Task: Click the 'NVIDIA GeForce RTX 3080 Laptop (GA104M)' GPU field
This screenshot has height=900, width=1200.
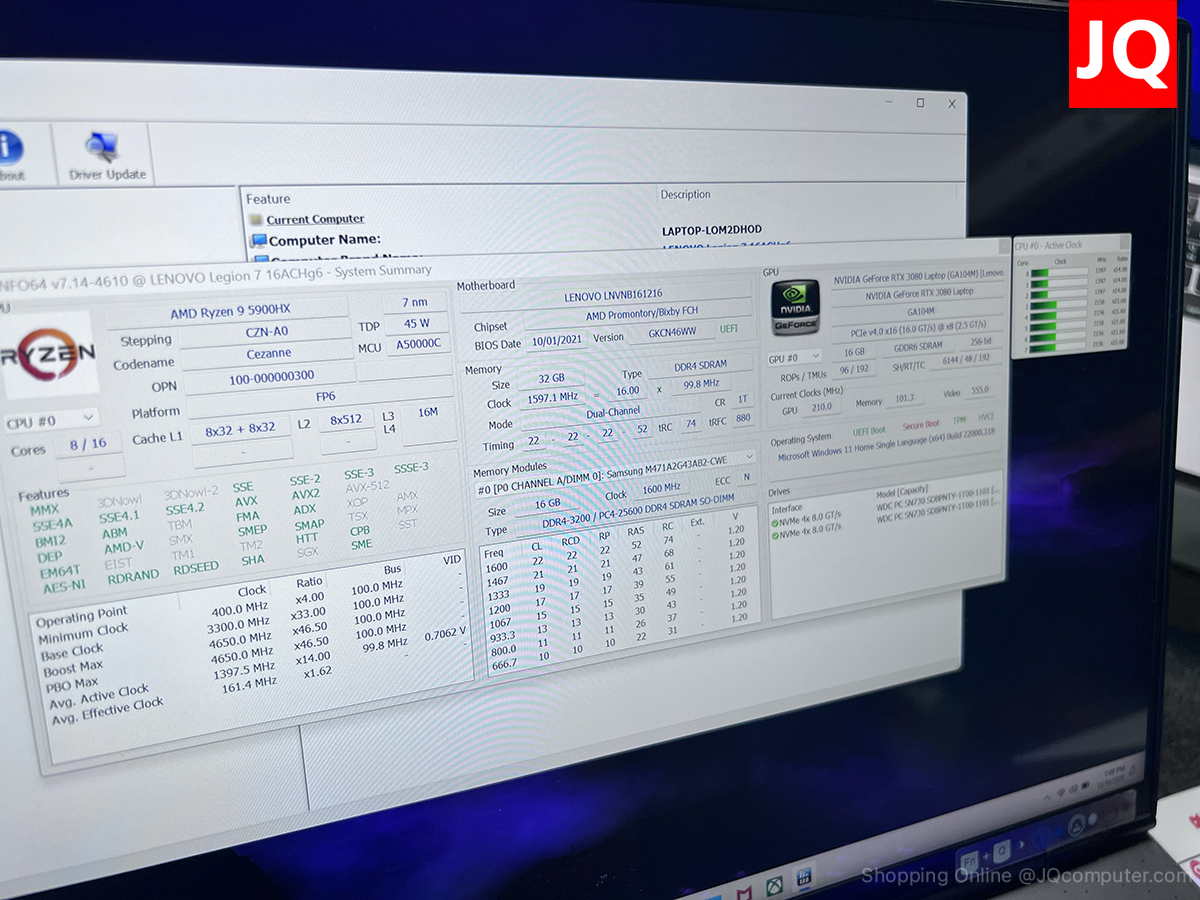Action: (x=918, y=275)
